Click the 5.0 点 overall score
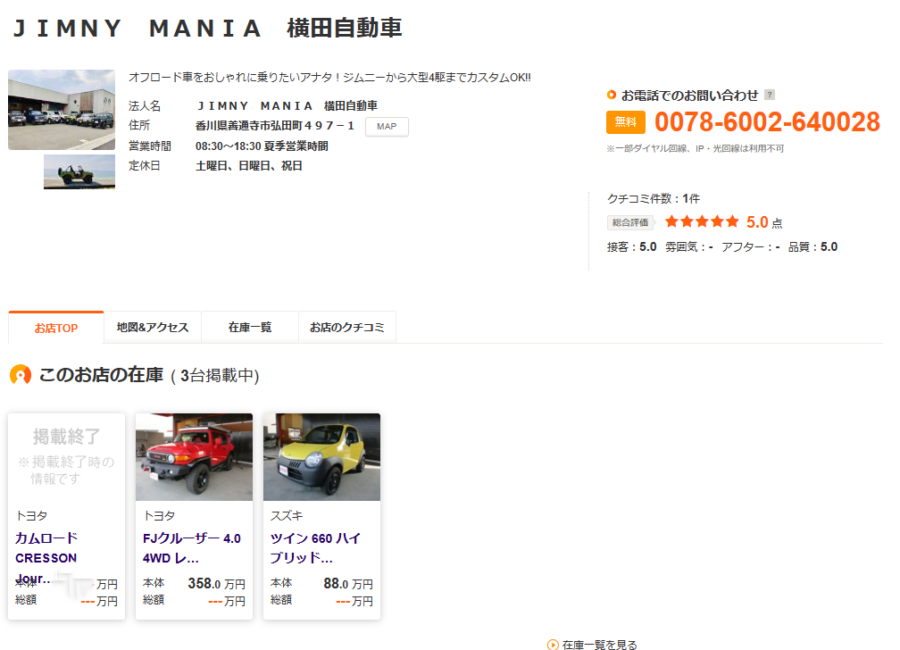This screenshot has height=650, width=900. pos(764,222)
